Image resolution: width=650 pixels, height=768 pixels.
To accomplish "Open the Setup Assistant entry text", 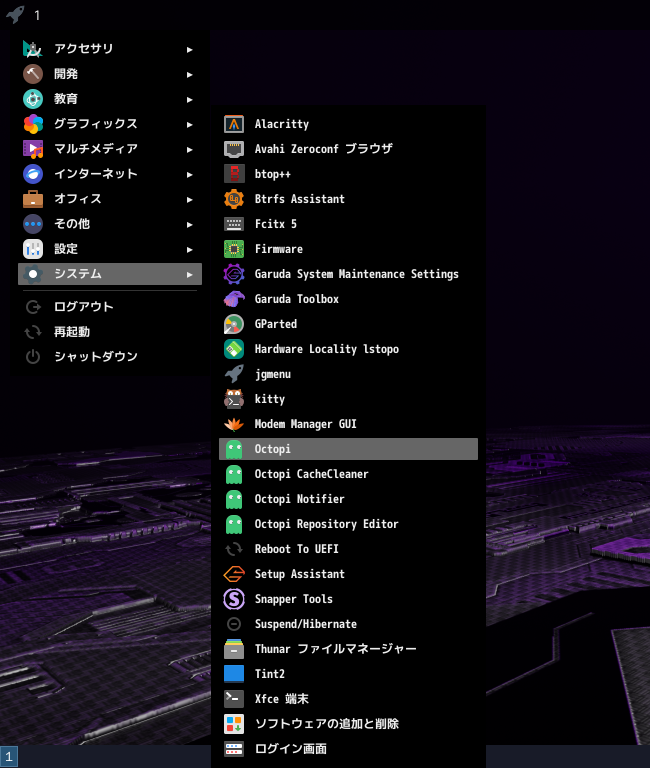I will tap(299, 574).
